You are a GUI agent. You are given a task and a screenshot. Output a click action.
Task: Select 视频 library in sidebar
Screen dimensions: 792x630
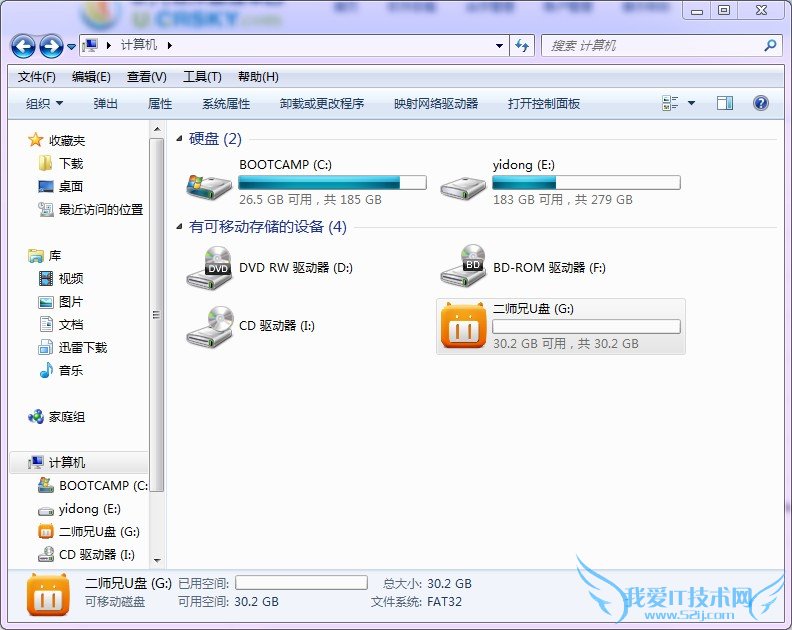coord(61,278)
